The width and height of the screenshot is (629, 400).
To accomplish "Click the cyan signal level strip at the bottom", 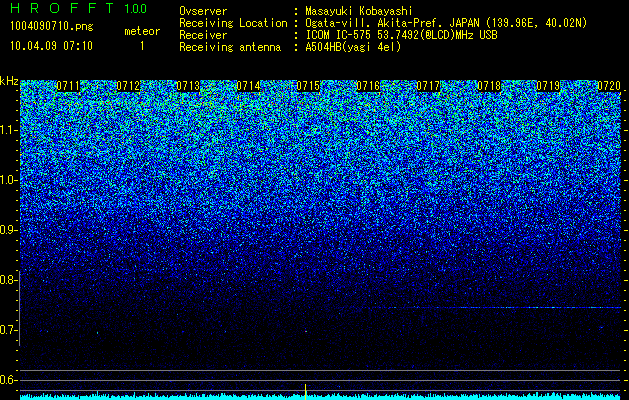I will [x=321, y=397].
